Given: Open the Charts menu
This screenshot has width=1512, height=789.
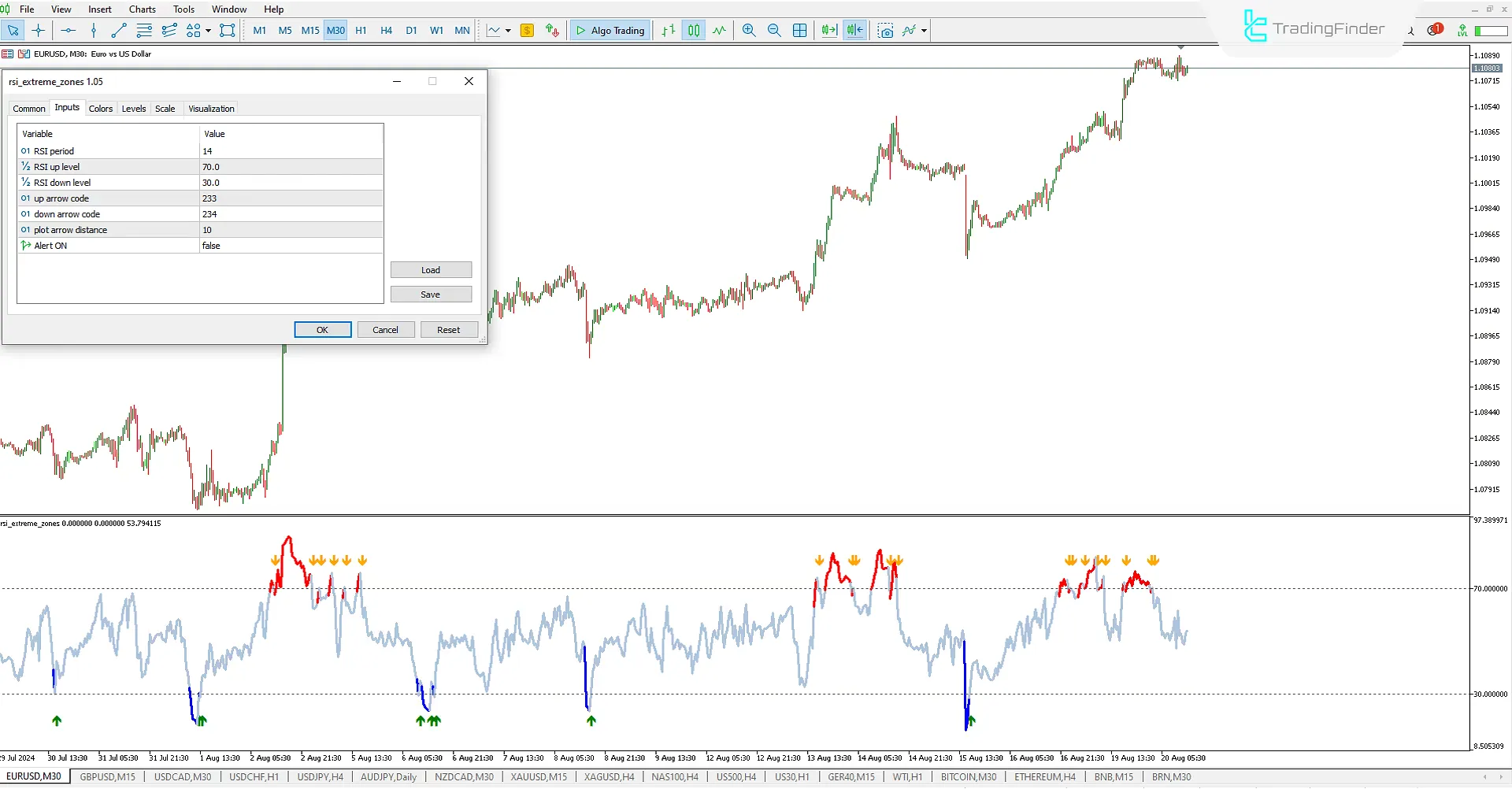Looking at the screenshot, I should click(142, 9).
